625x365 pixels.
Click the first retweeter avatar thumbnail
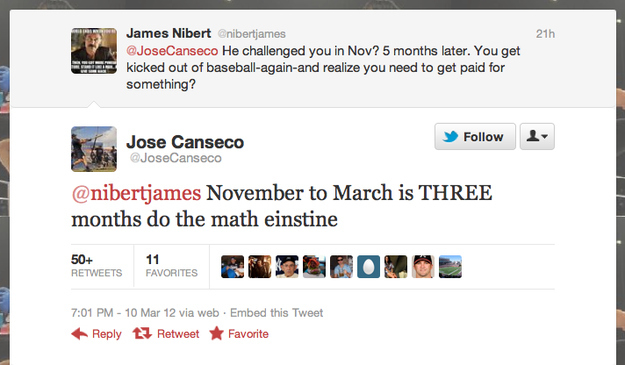click(232, 266)
